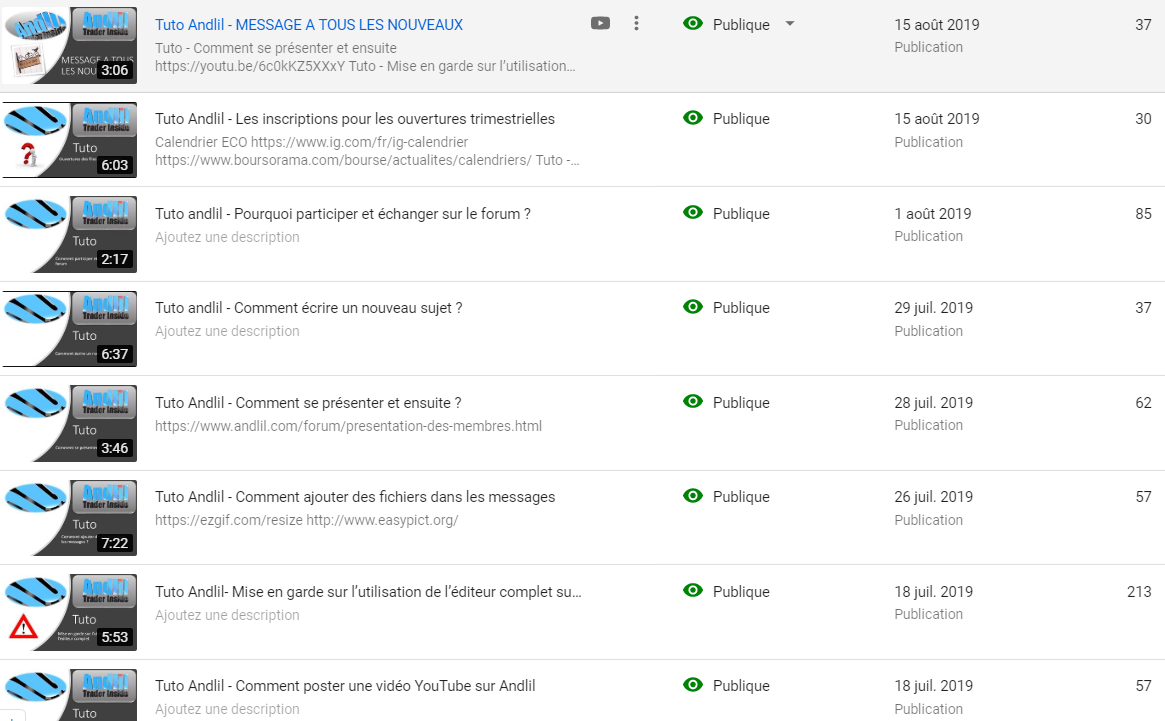Click 'Ajoutez une description' under 'Comment écrire un nouveau sujet'

pyautogui.click(x=227, y=331)
